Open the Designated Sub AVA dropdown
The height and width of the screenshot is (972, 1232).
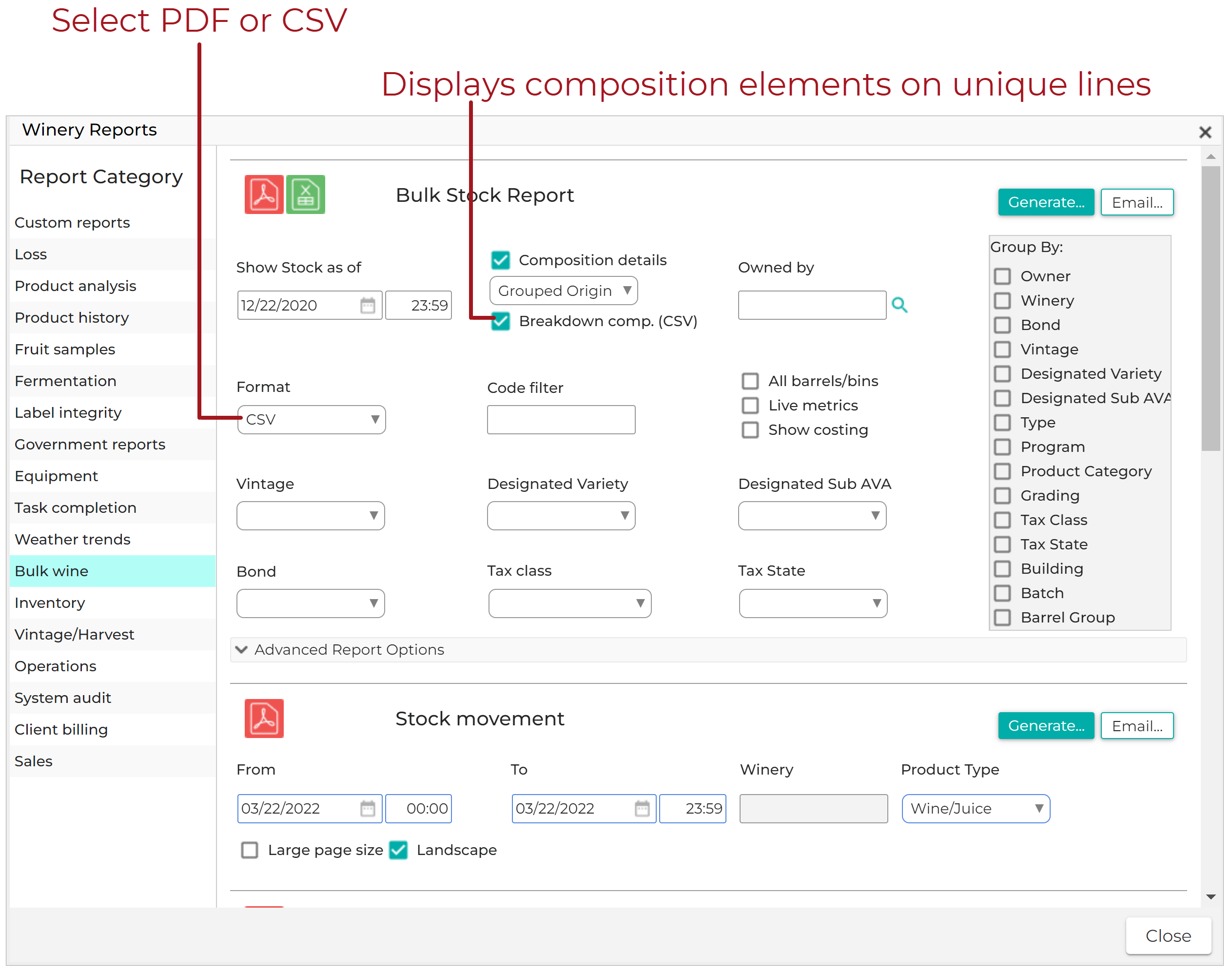coord(813,517)
